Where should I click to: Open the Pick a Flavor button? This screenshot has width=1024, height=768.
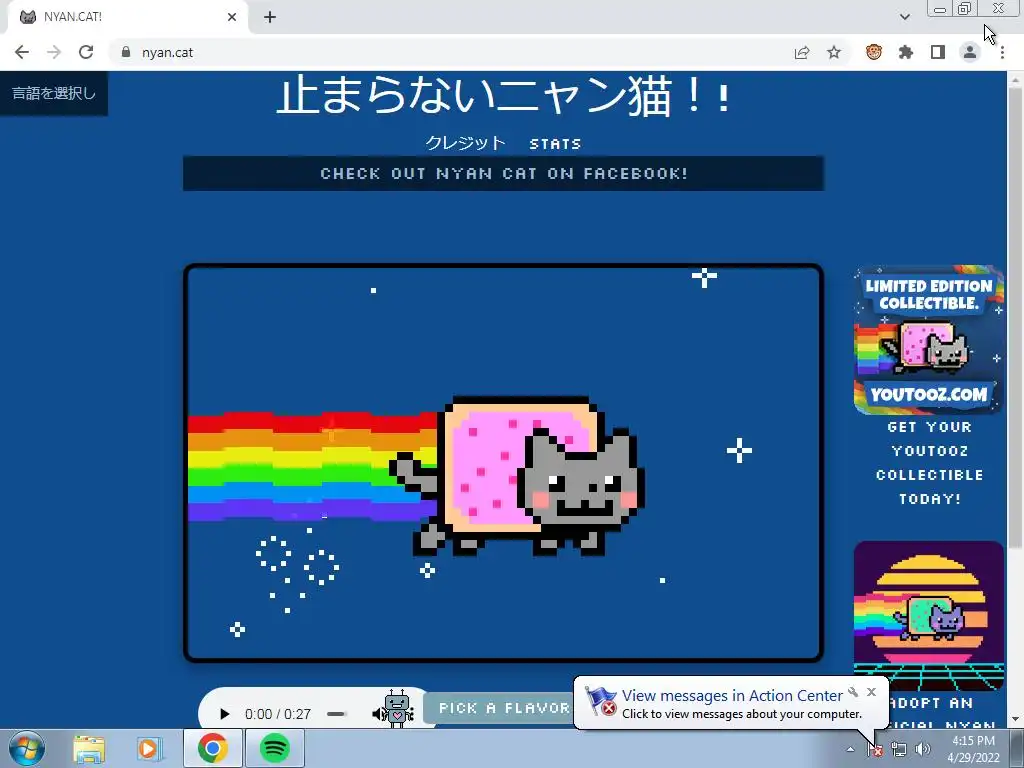(x=500, y=708)
